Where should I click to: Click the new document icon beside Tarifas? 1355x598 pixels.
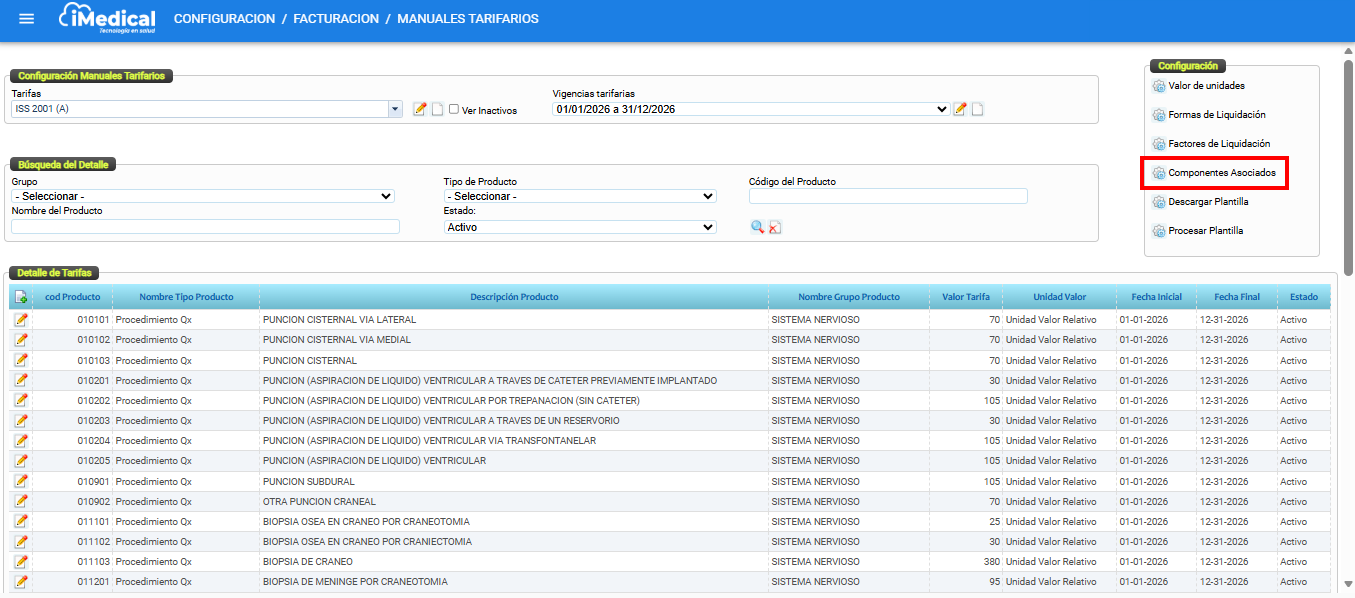point(437,109)
